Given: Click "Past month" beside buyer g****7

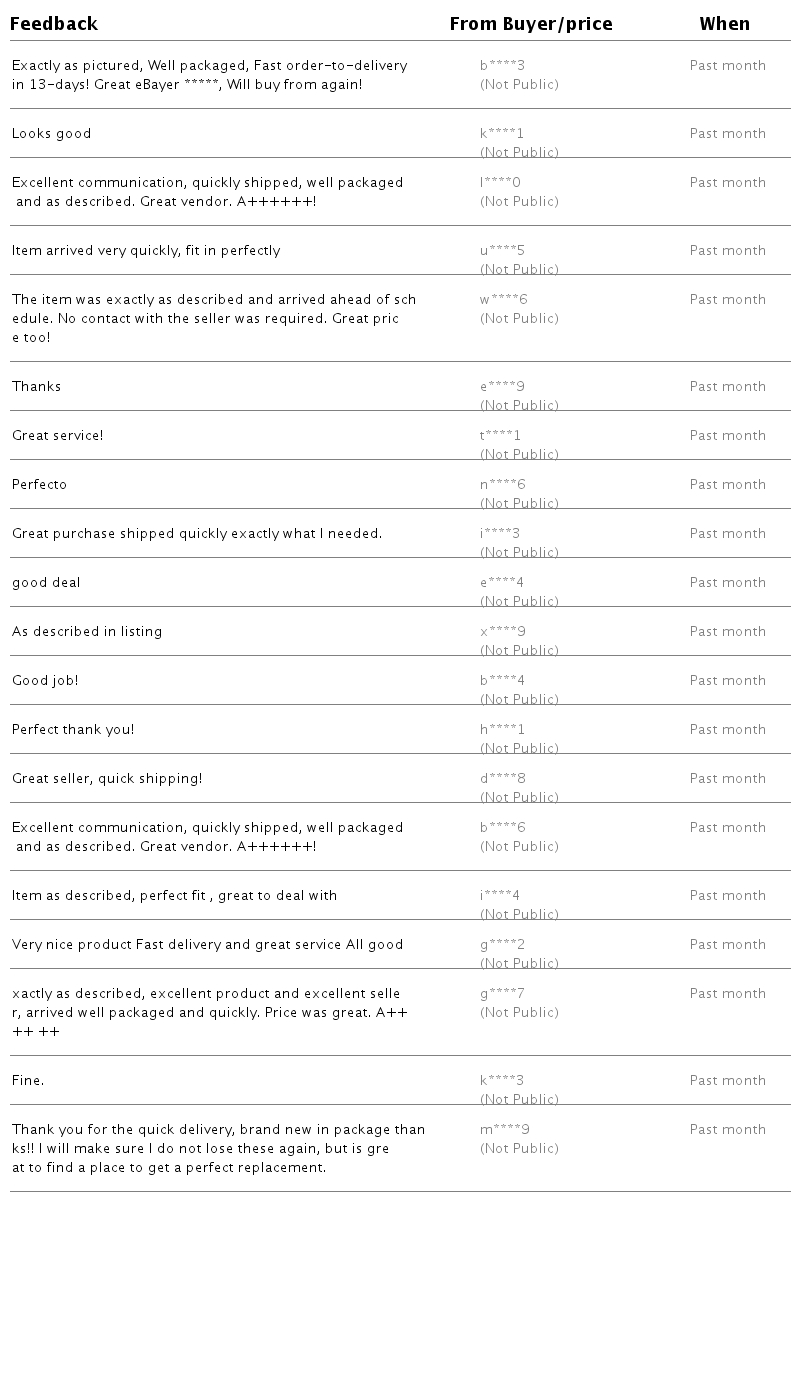Looking at the screenshot, I should (727, 994).
